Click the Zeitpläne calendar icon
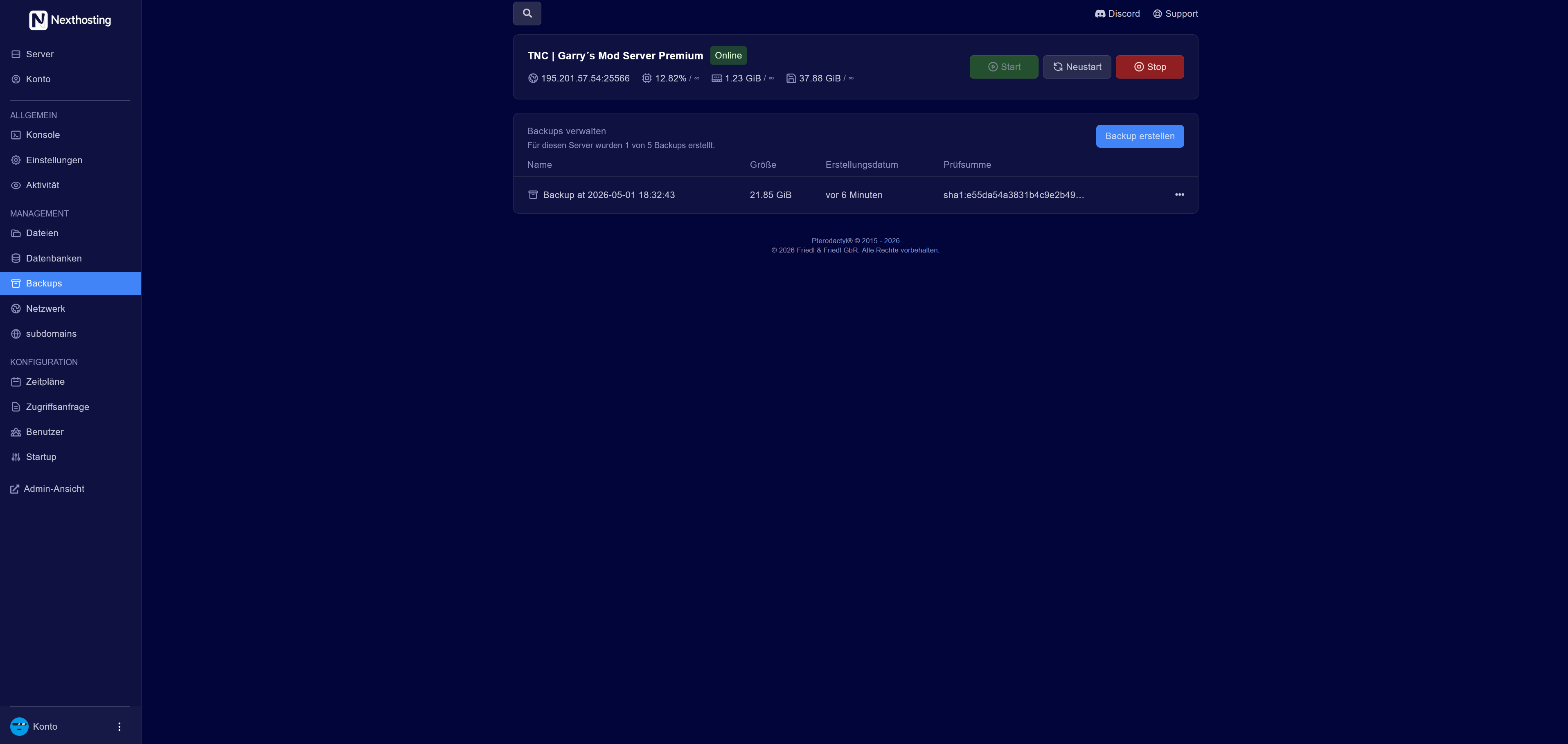Screen dimensions: 1568x744 tap(16, 382)
